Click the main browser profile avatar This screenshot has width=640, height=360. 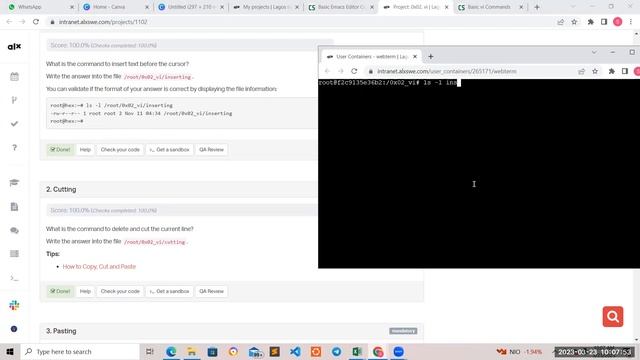tap(618, 22)
